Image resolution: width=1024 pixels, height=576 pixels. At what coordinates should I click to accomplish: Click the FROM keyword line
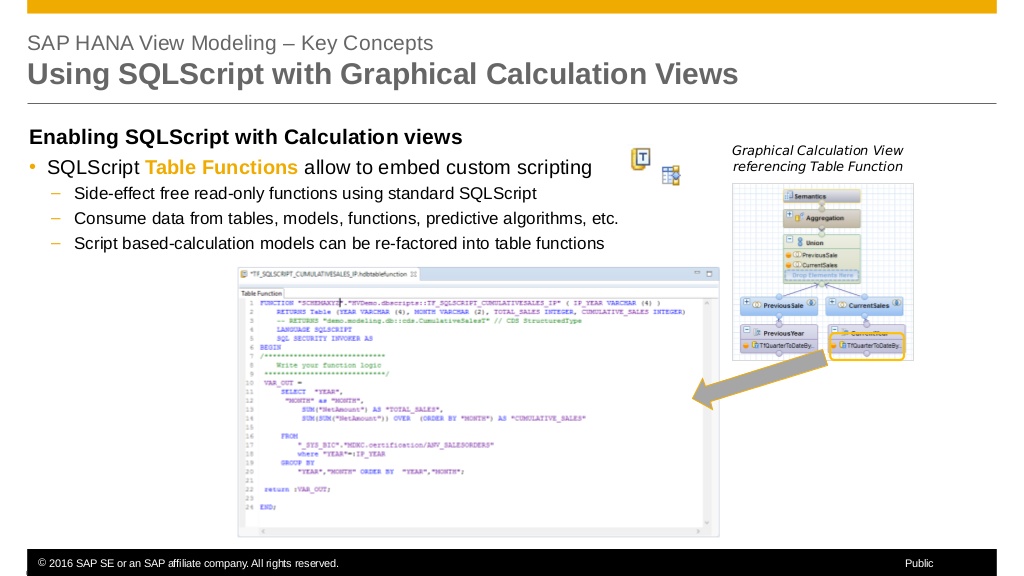click(x=289, y=436)
